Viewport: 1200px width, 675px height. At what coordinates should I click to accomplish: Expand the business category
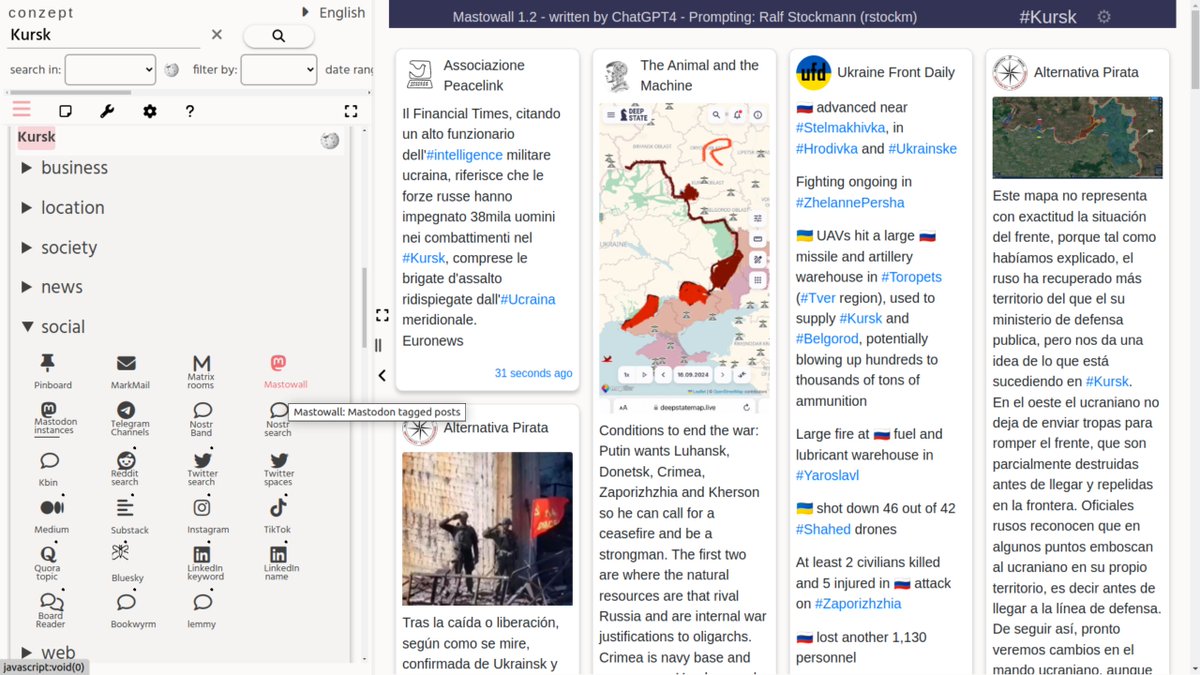coord(64,168)
